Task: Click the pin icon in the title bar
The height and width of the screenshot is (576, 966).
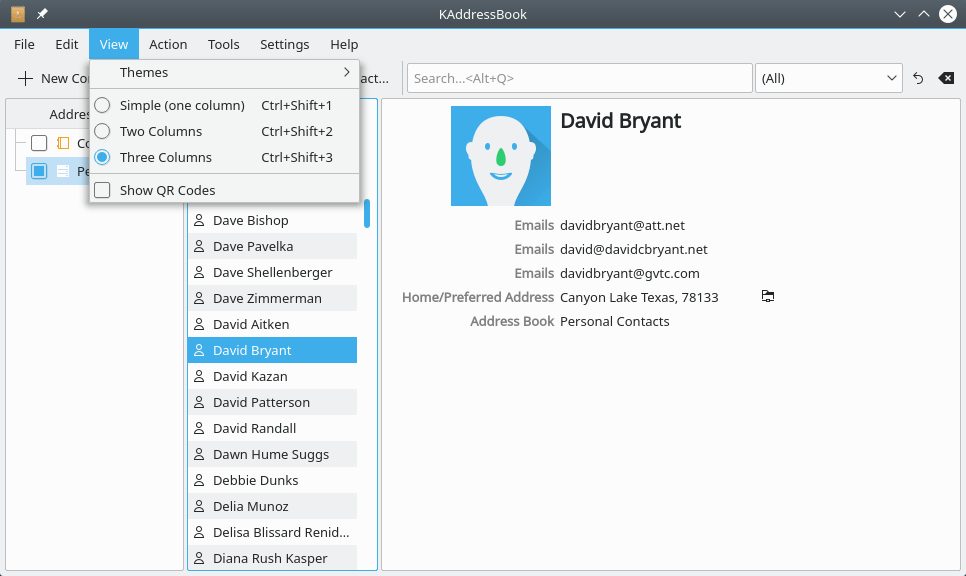Action: 42,14
